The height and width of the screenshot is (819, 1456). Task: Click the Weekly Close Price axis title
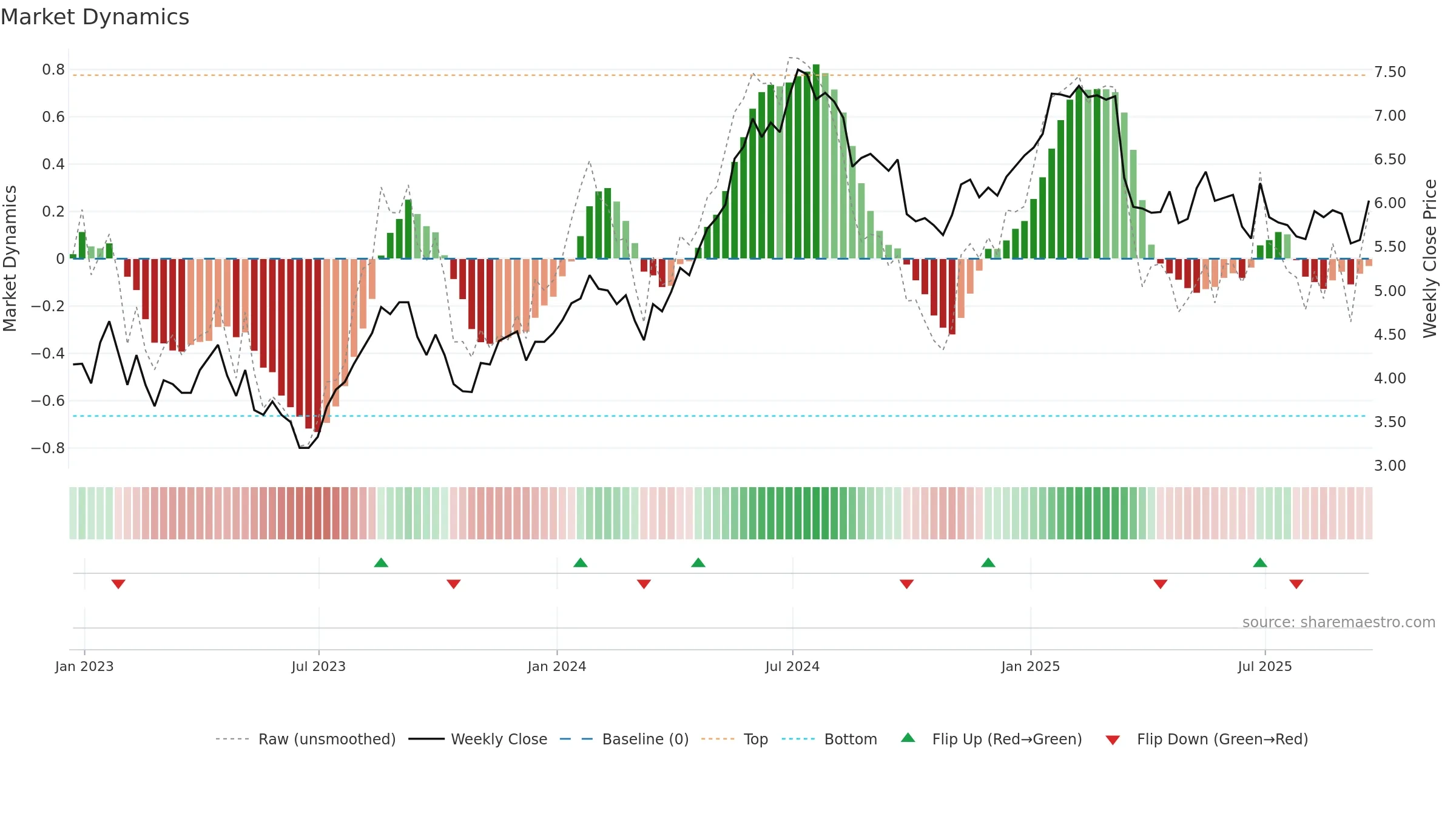1430,258
